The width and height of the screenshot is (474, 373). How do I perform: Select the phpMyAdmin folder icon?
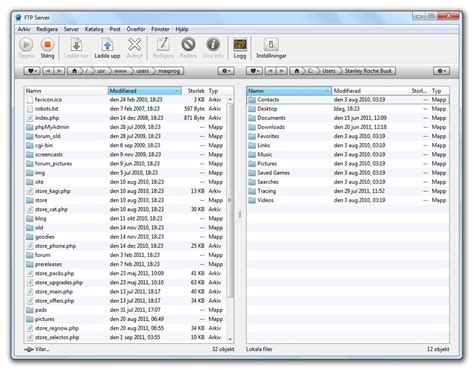click(30, 127)
